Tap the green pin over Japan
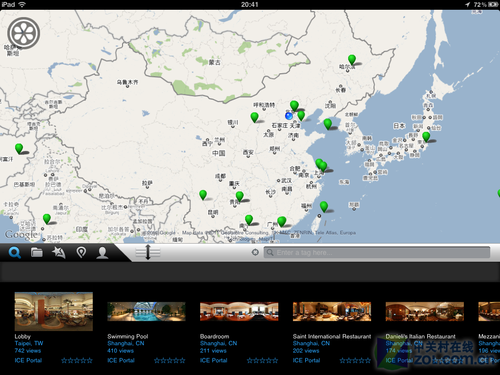This screenshot has height=375, width=500. coord(426,137)
